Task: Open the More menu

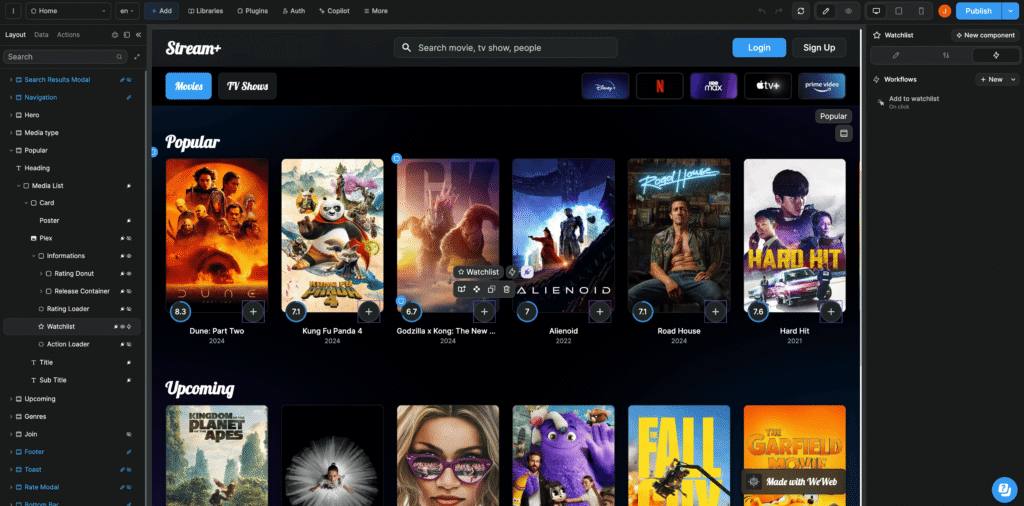Action: coord(376,11)
